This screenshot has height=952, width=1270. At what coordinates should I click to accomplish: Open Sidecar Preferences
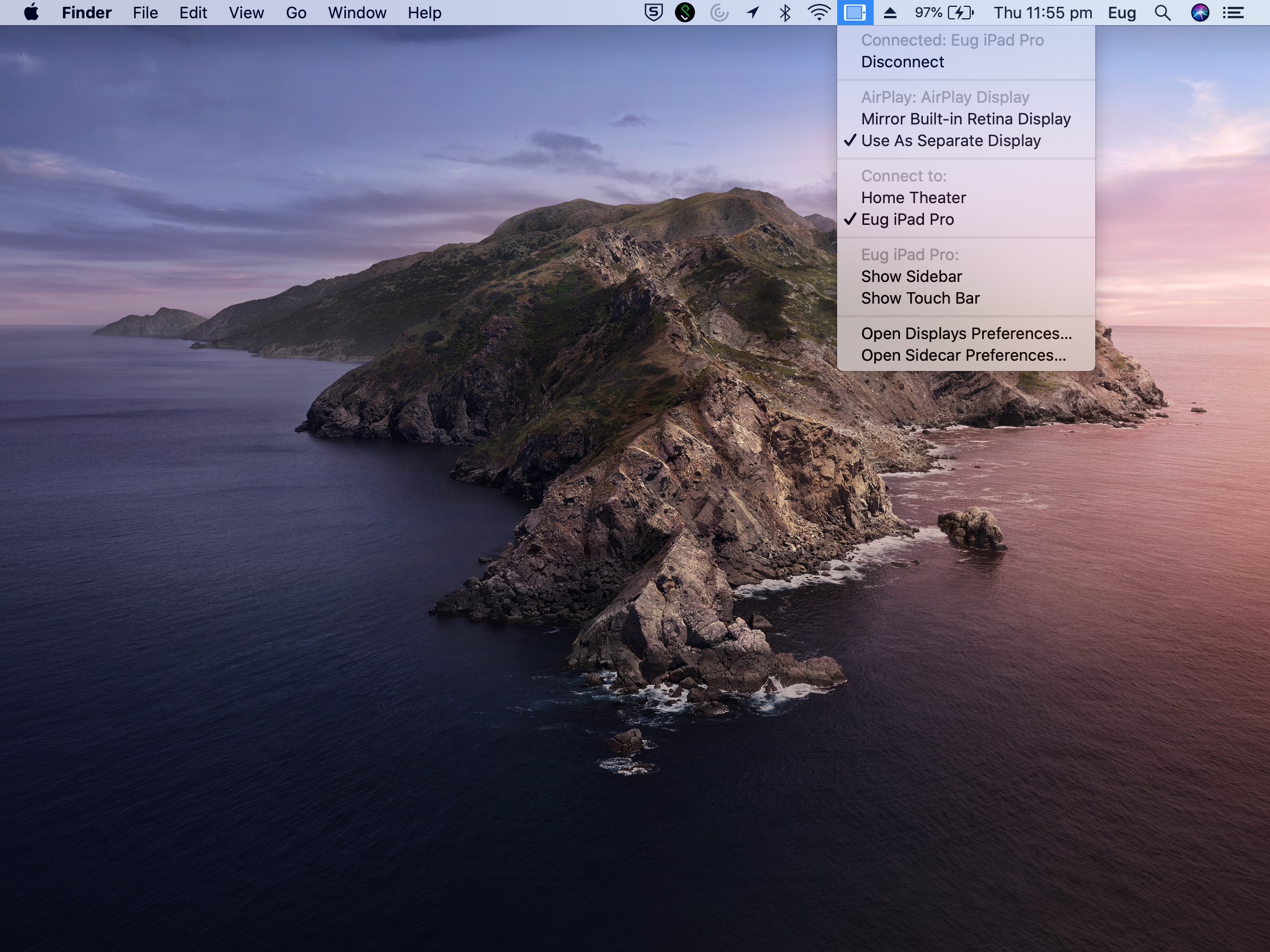click(966, 355)
